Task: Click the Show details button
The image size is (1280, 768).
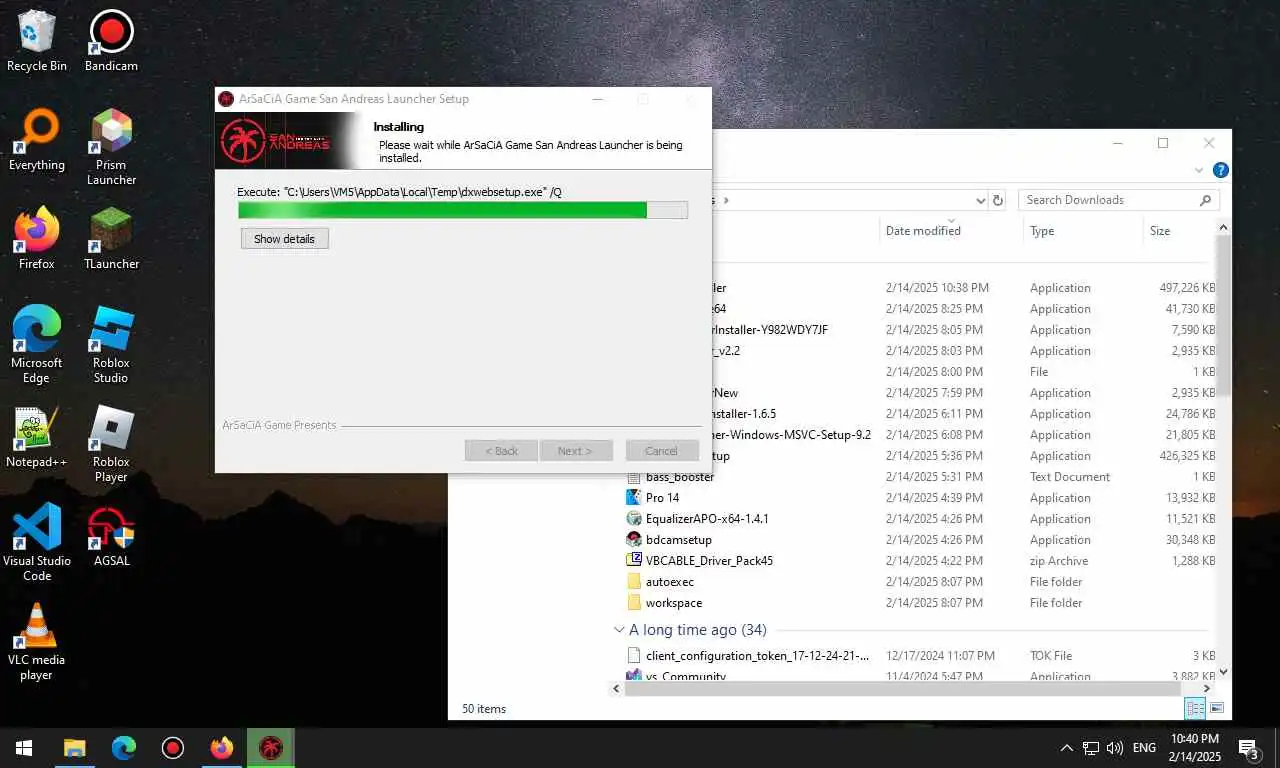Action: [x=284, y=239]
